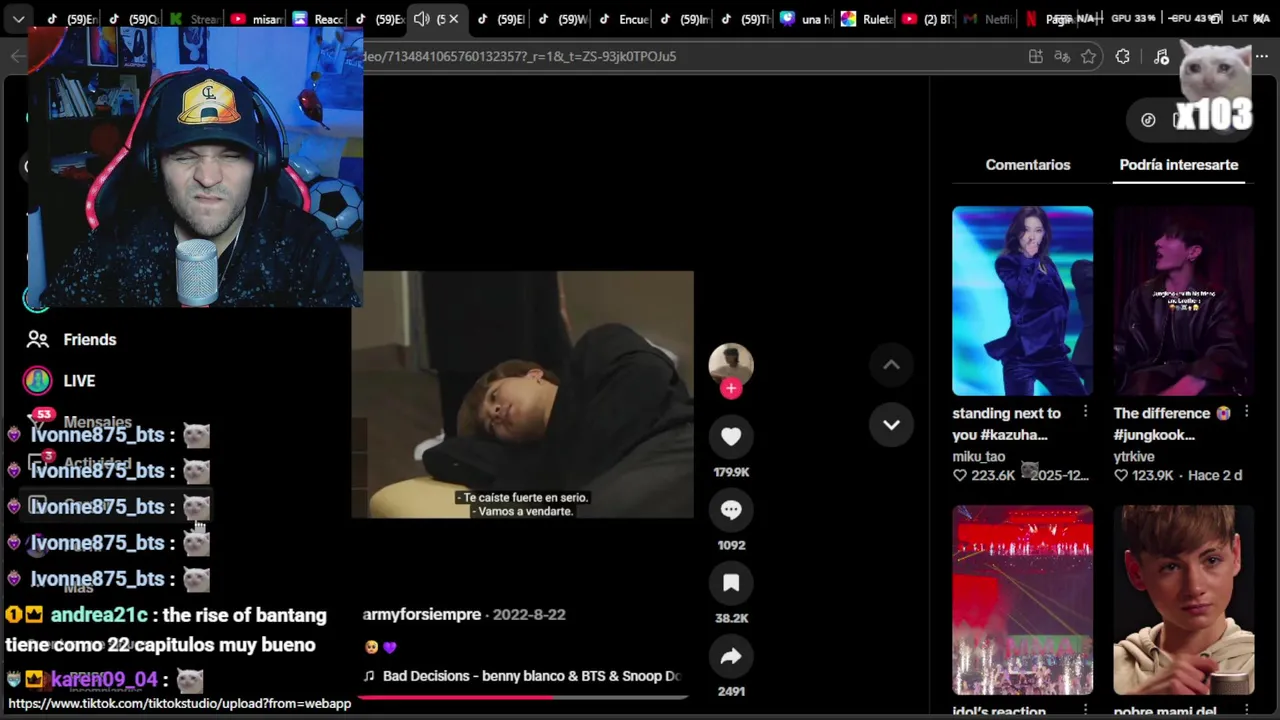Image resolution: width=1280 pixels, height=720 pixels.
Task: Mute the active tab via speaker icon
Action: [421, 19]
